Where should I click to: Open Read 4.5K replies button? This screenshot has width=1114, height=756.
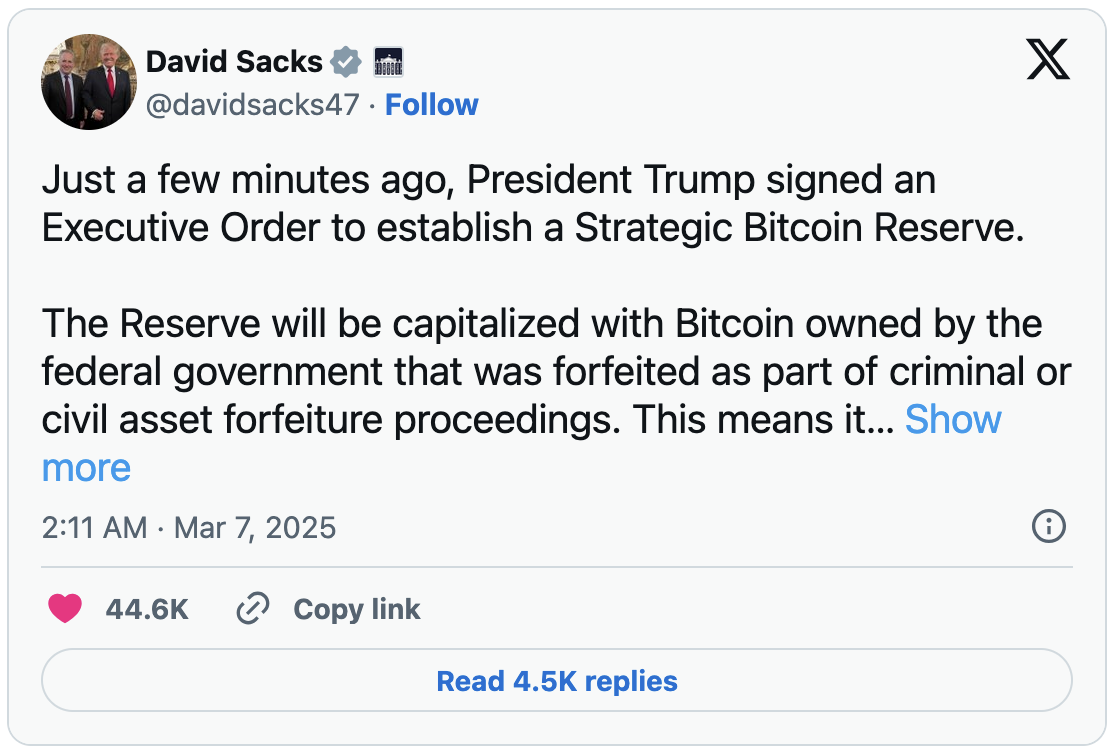pyautogui.click(x=557, y=682)
